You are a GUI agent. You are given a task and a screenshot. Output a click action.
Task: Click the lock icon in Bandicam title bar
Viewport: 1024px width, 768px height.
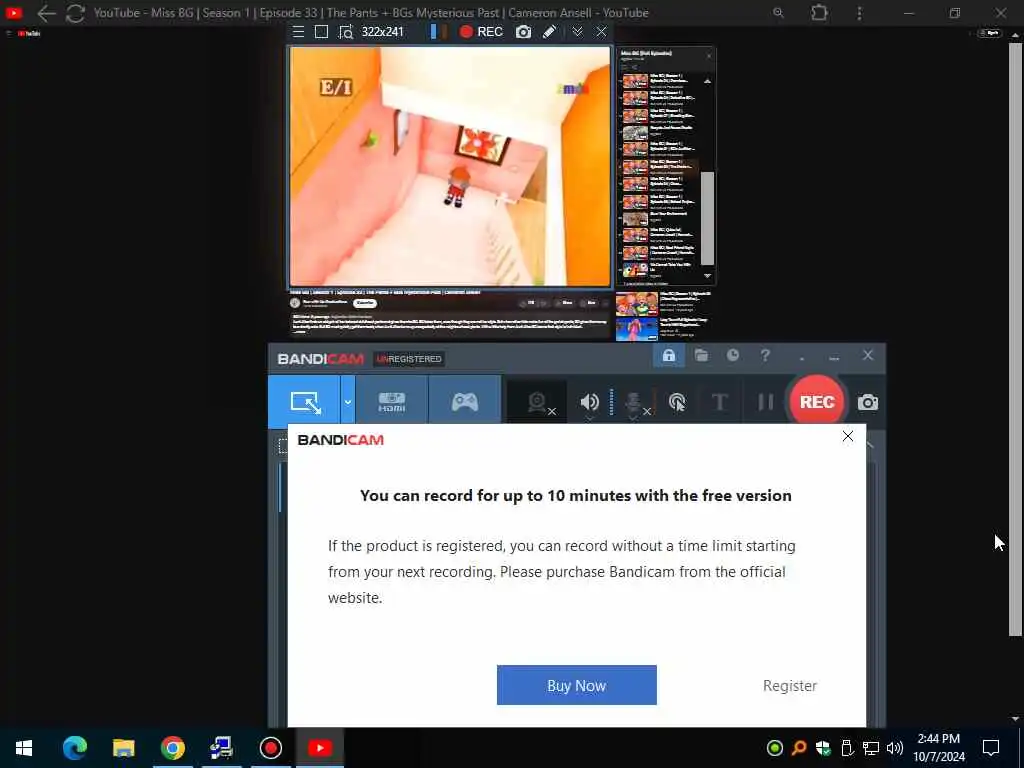click(x=669, y=355)
